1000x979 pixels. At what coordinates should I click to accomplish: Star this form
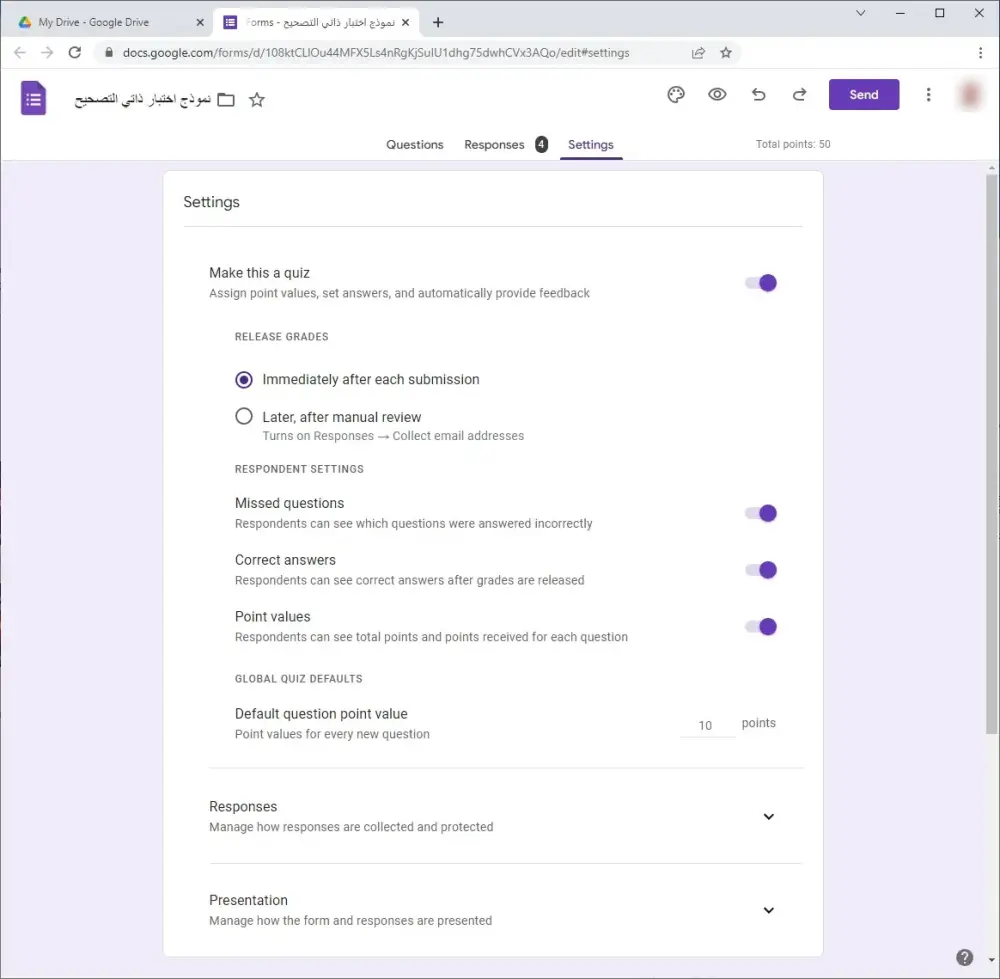256,99
